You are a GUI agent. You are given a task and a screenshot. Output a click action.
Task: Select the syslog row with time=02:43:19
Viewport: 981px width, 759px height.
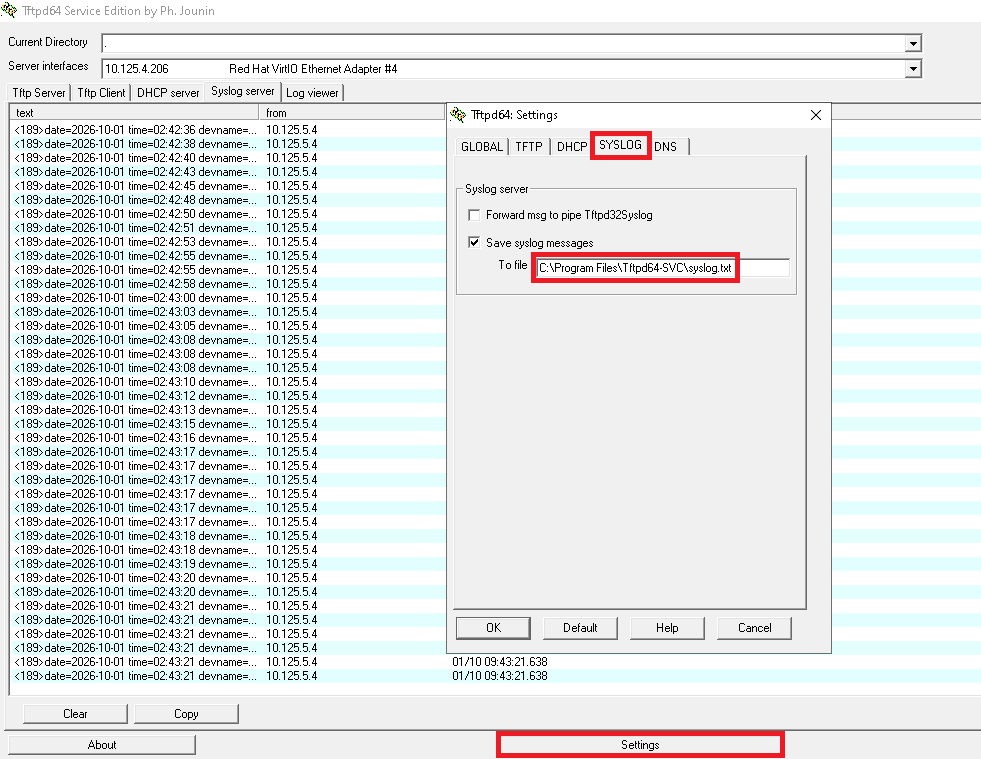(x=228, y=564)
